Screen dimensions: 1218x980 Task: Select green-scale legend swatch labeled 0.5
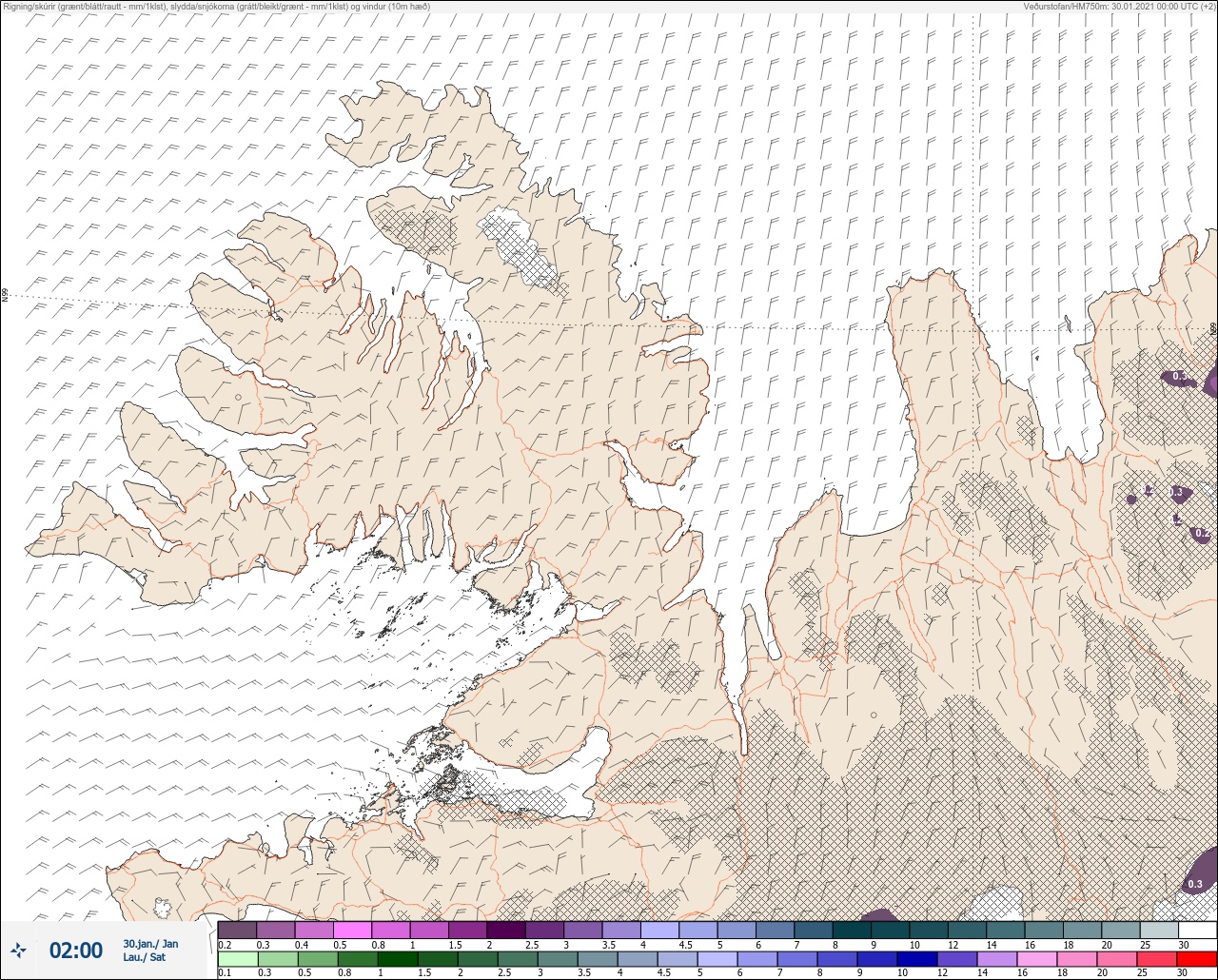pos(318,959)
